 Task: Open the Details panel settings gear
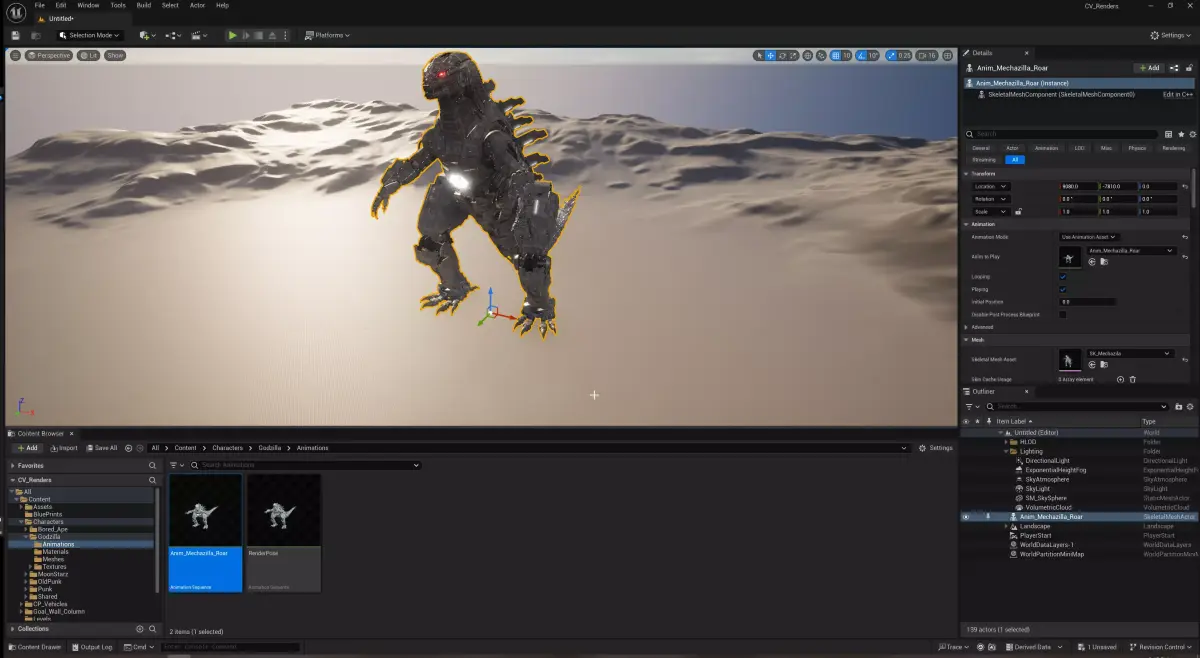(1192, 134)
